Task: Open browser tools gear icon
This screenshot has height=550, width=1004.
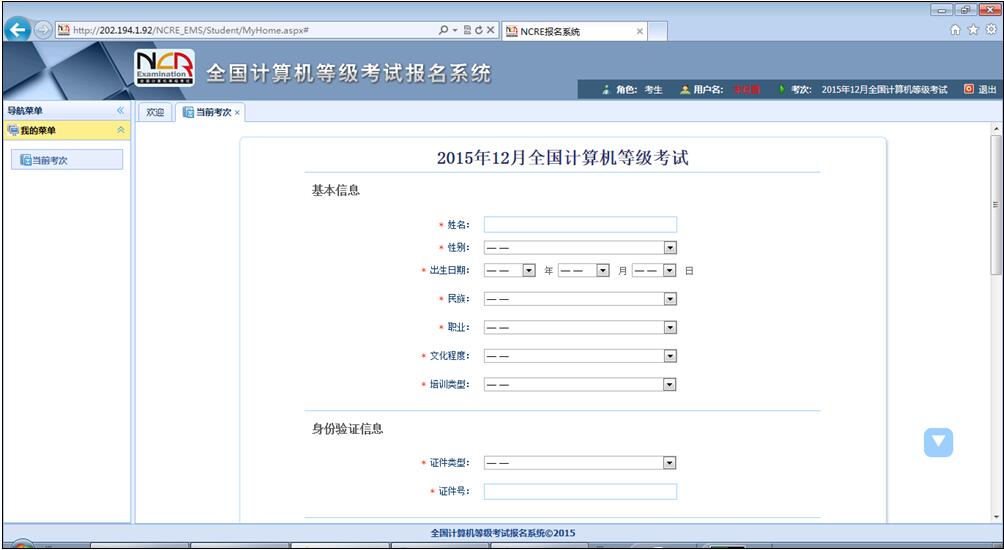Action: 991,30
